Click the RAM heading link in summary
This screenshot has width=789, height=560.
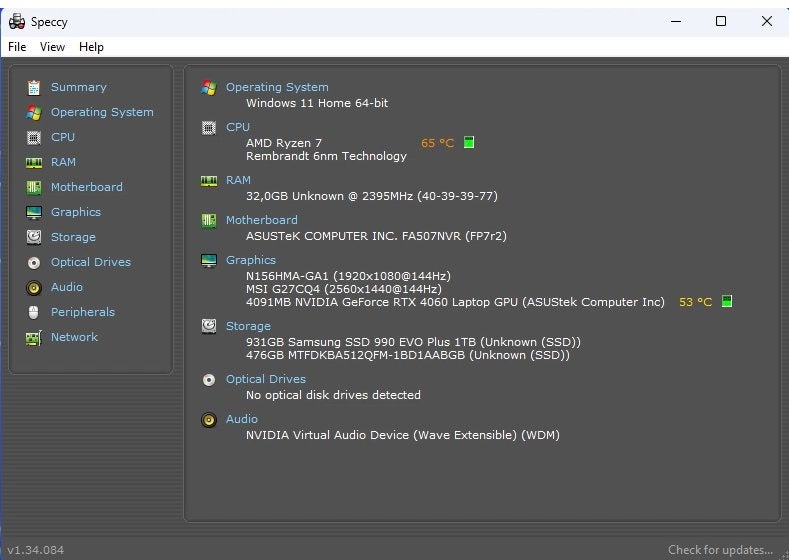pos(238,180)
